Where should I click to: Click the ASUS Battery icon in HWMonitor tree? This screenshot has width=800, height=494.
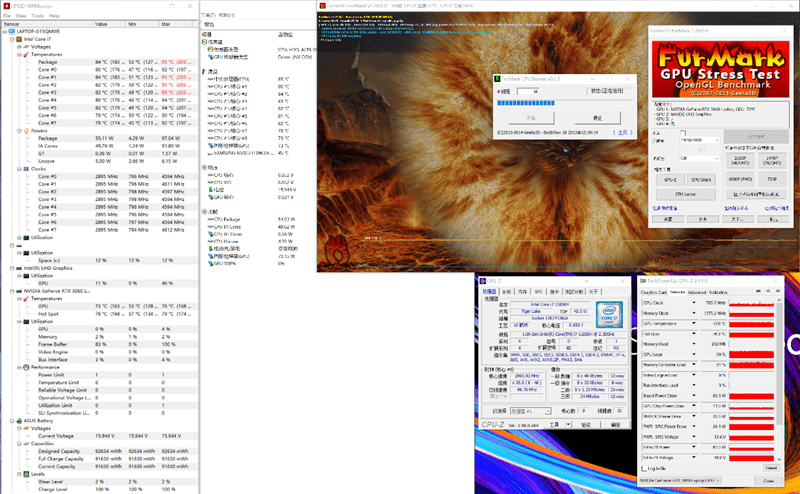(x=19, y=421)
